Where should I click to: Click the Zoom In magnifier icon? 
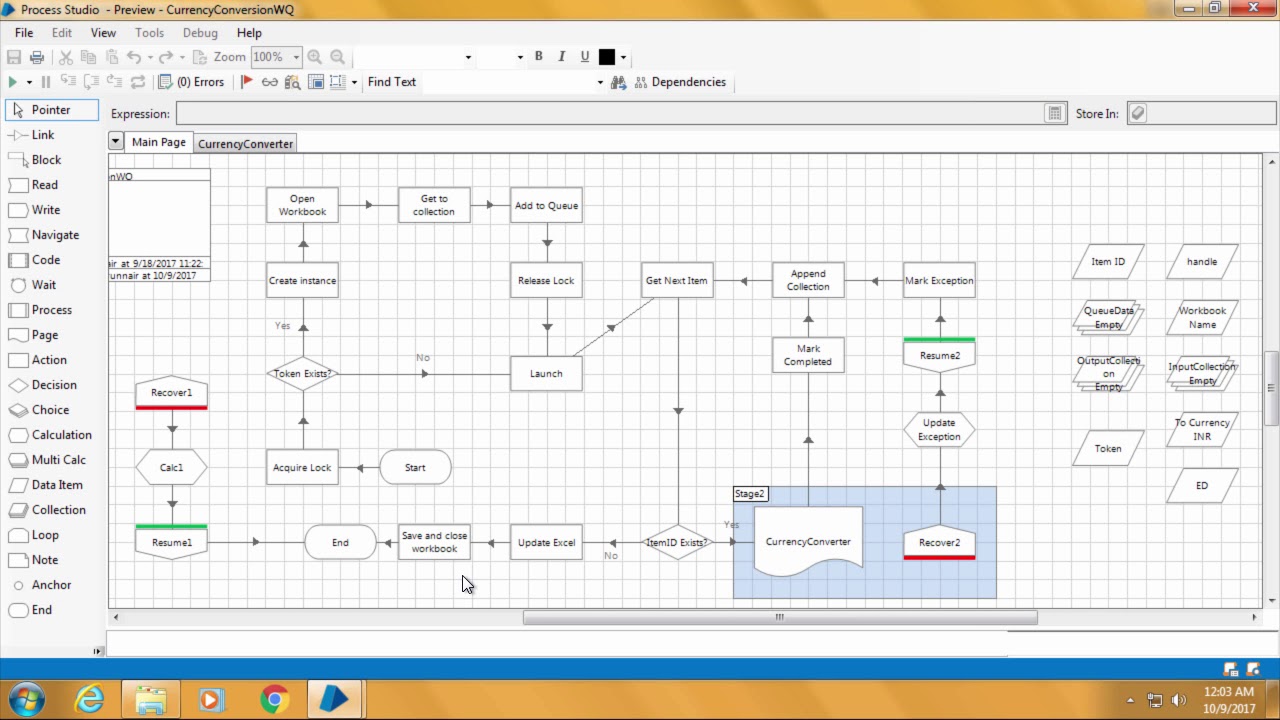314,57
